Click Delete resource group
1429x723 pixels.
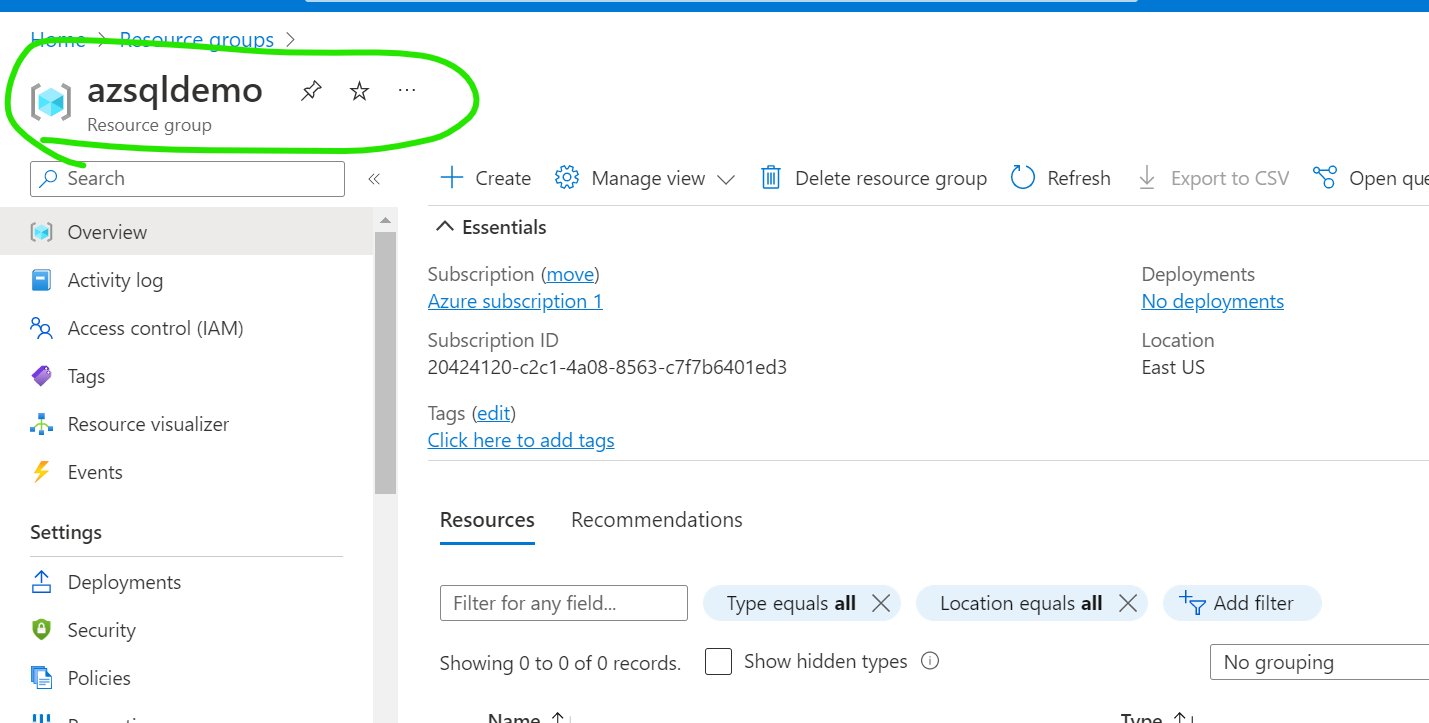(874, 178)
